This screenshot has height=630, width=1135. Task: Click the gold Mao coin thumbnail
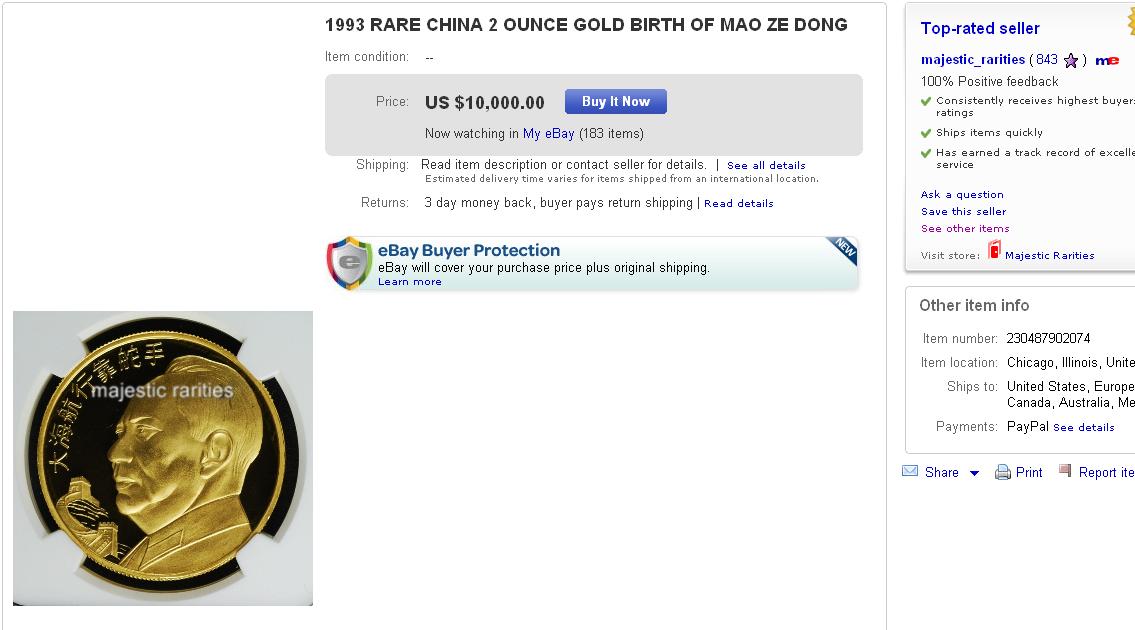click(x=163, y=458)
